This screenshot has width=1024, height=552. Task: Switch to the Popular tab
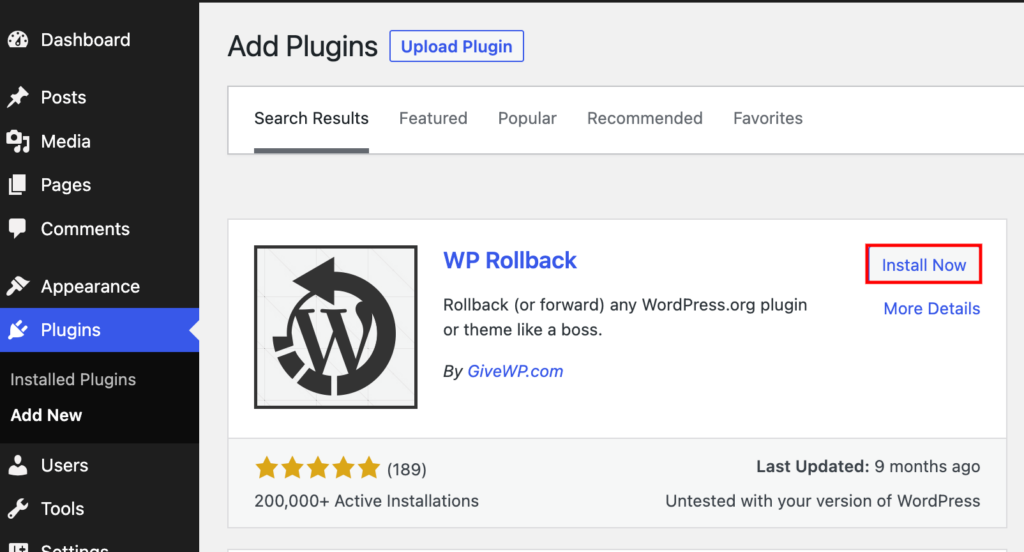point(527,118)
